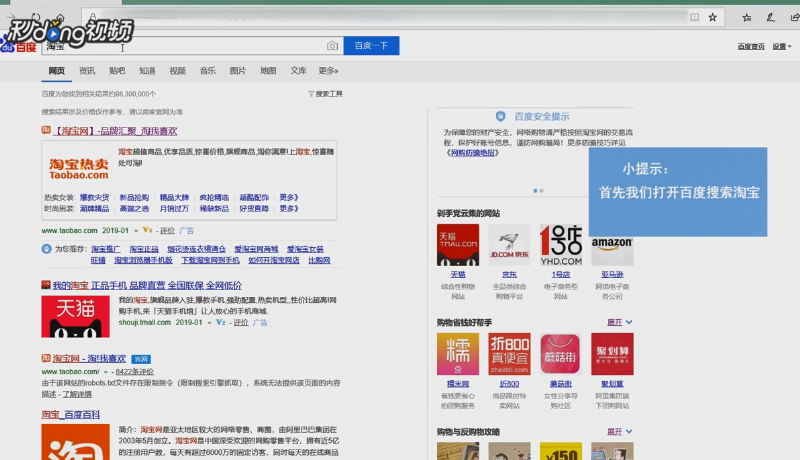
Task: Click the 下载淘宝网到手机 link
Action: [x=210, y=260]
